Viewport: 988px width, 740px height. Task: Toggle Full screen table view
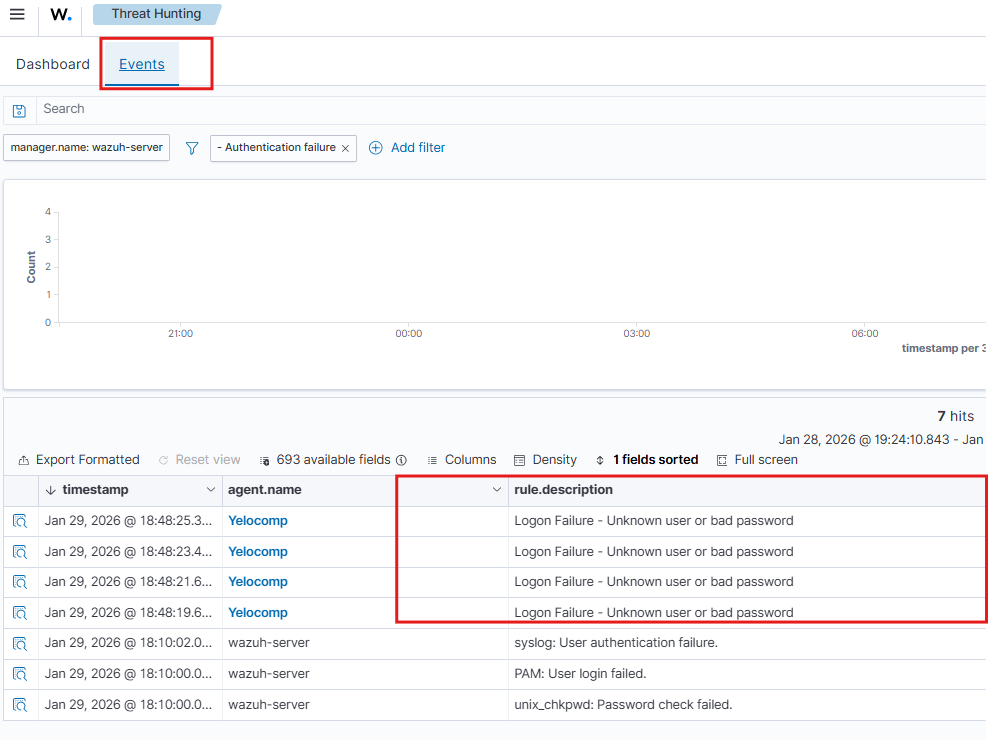click(x=757, y=460)
